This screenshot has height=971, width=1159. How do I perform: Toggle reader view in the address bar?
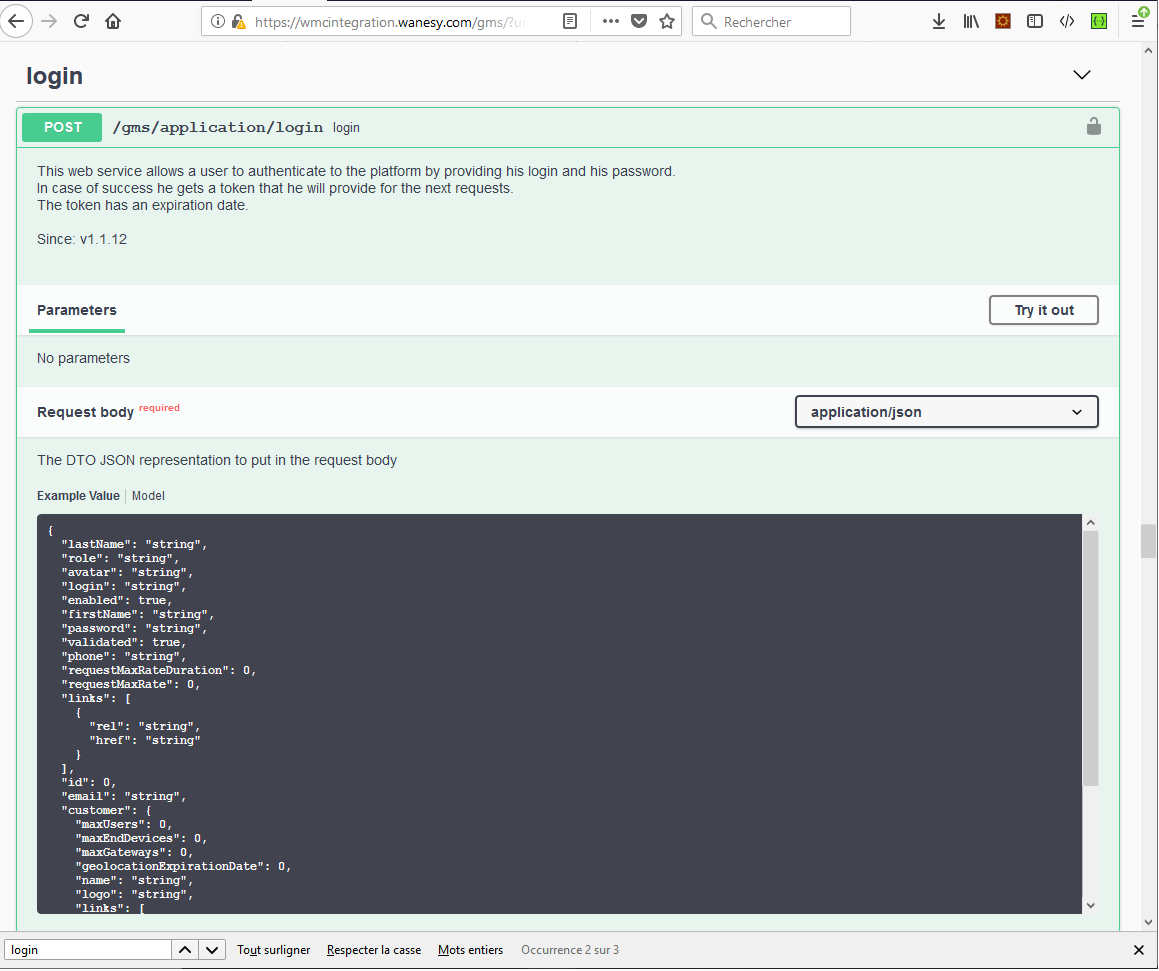(x=570, y=21)
